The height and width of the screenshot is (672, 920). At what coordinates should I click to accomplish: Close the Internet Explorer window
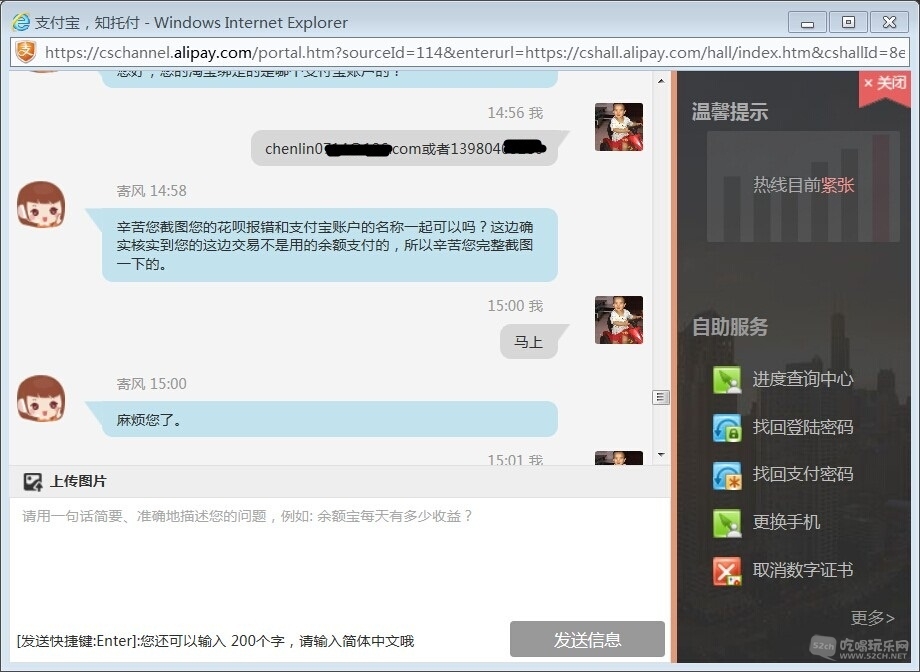(889, 23)
